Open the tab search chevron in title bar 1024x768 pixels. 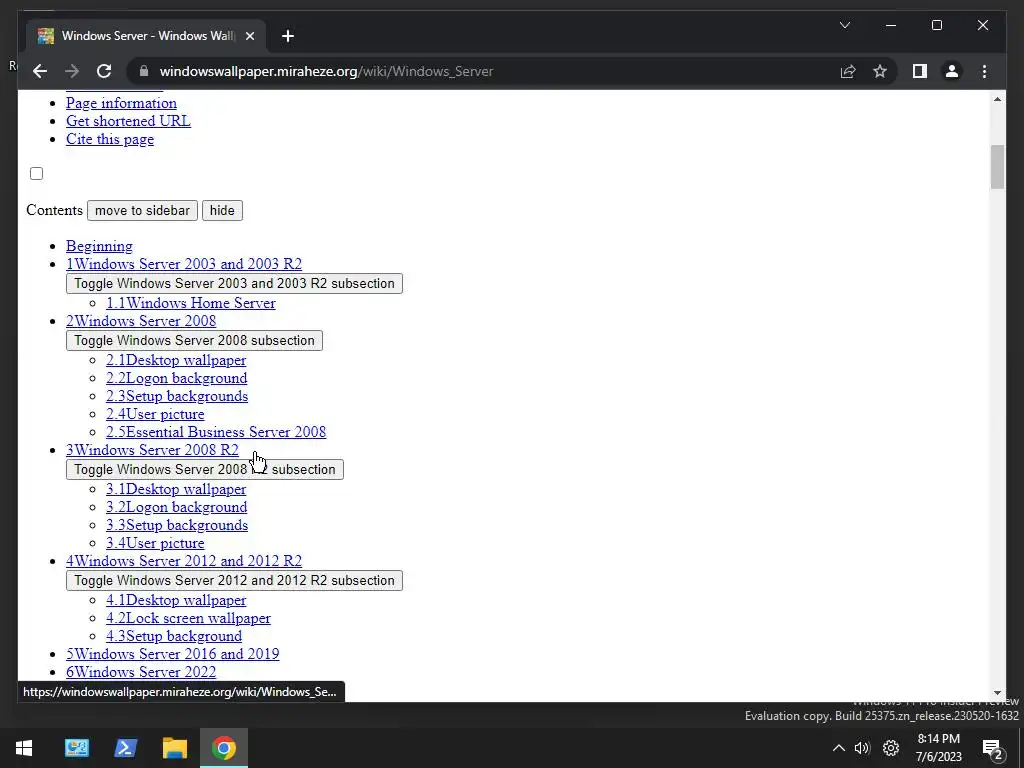pyautogui.click(x=844, y=25)
